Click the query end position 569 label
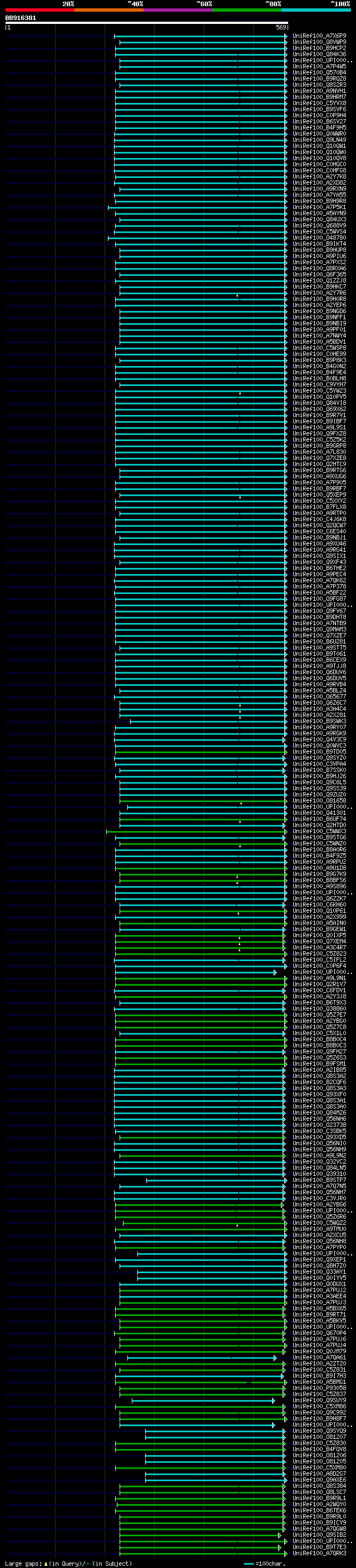Screen dimensions: 356x1568 (281, 27)
